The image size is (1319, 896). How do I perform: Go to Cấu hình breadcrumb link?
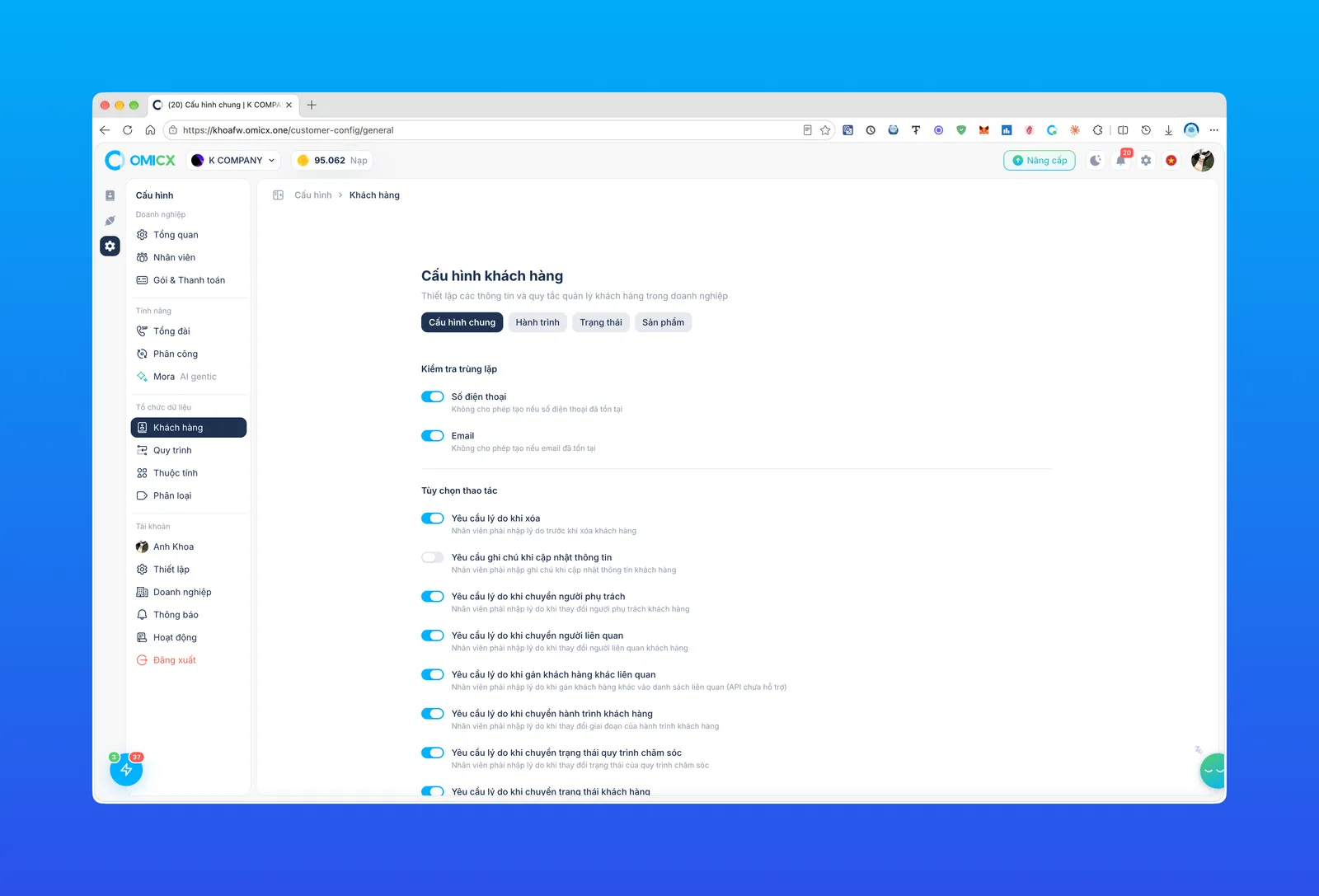tap(313, 195)
